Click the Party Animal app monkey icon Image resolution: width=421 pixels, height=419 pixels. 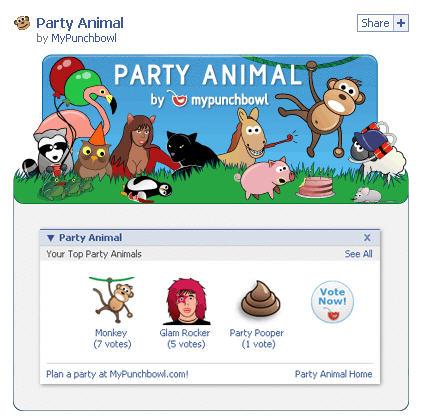pos(22,23)
